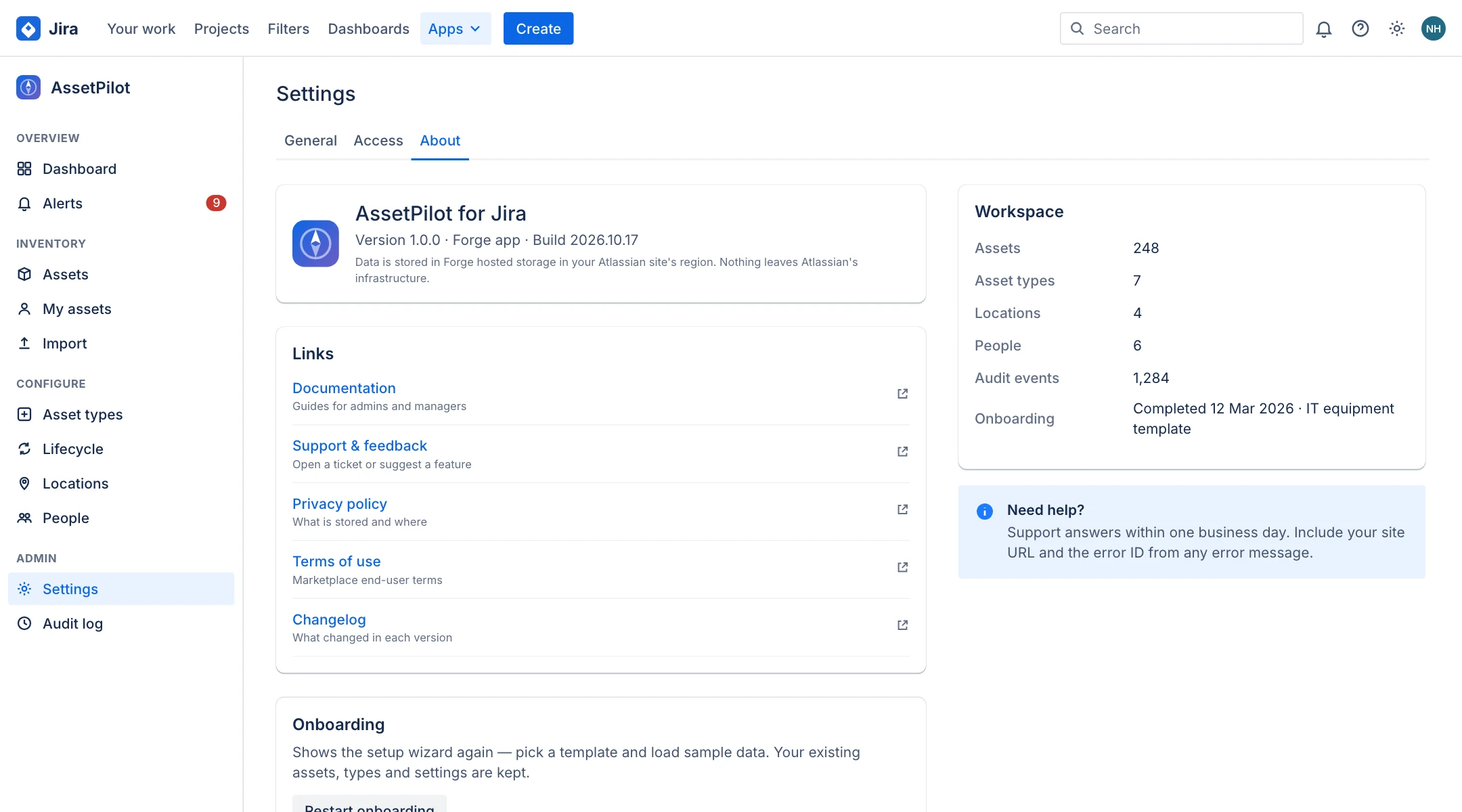1462x812 pixels.
Task: Expand the Apps dropdown menu
Action: tap(456, 28)
